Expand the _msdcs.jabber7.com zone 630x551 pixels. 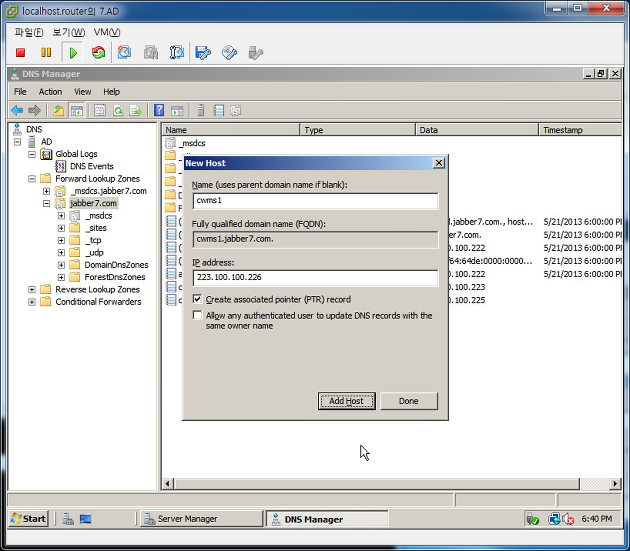tap(47, 191)
